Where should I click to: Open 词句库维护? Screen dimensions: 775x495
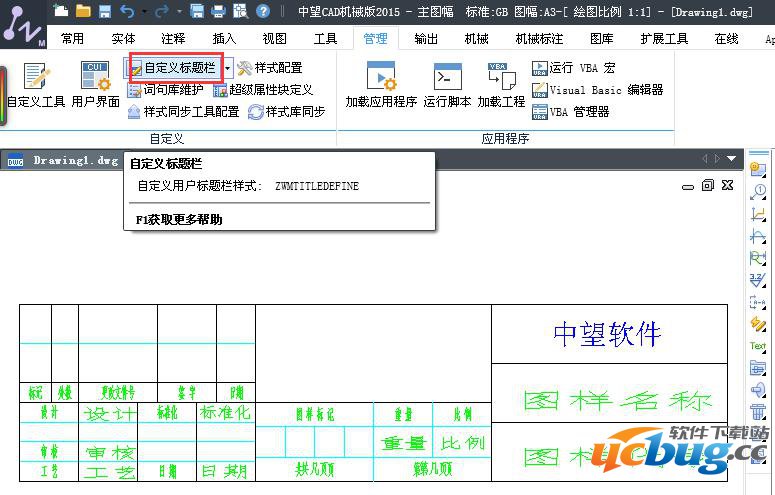[x=166, y=90]
